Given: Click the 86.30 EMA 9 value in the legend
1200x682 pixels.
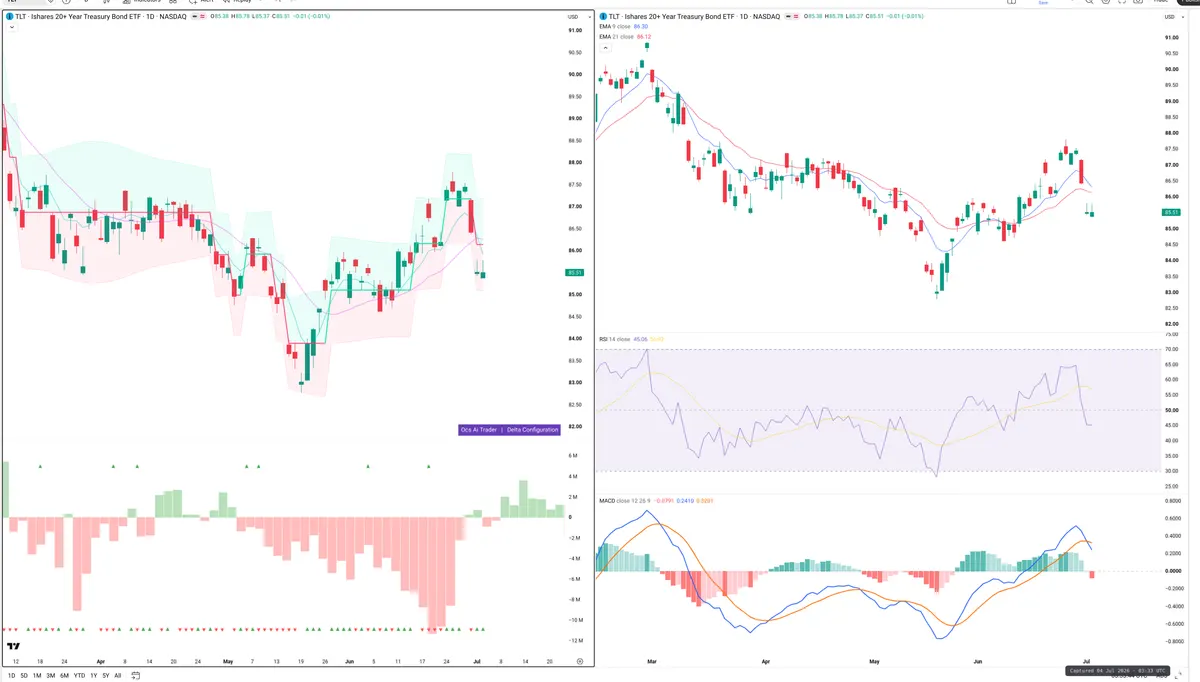Looking at the screenshot, I should tap(642, 27).
